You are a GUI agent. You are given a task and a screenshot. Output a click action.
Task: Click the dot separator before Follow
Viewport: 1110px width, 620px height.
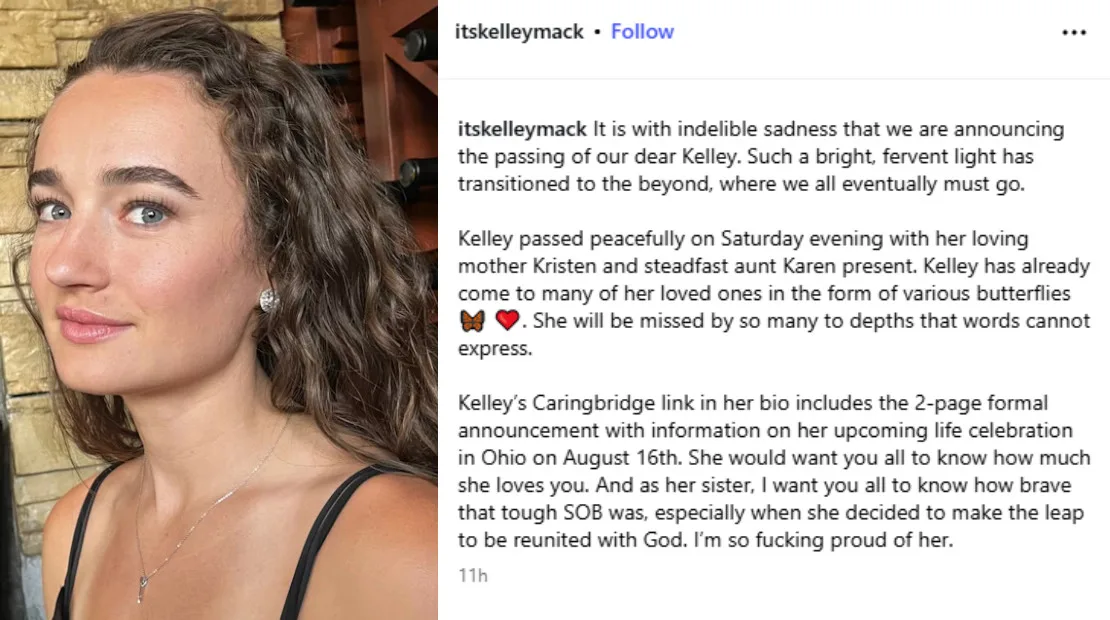pos(597,32)
